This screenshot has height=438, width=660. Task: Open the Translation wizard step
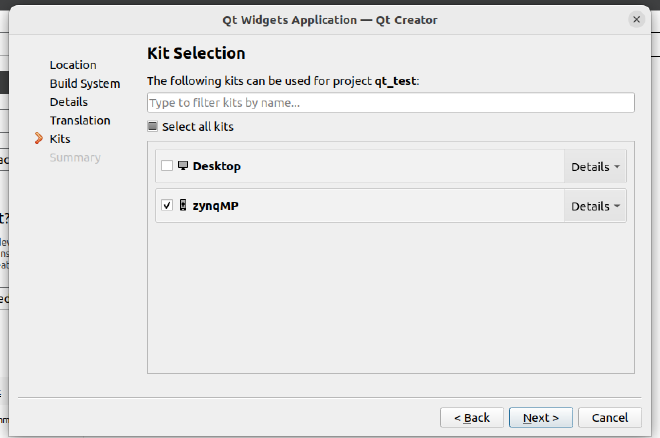(80, 121)
